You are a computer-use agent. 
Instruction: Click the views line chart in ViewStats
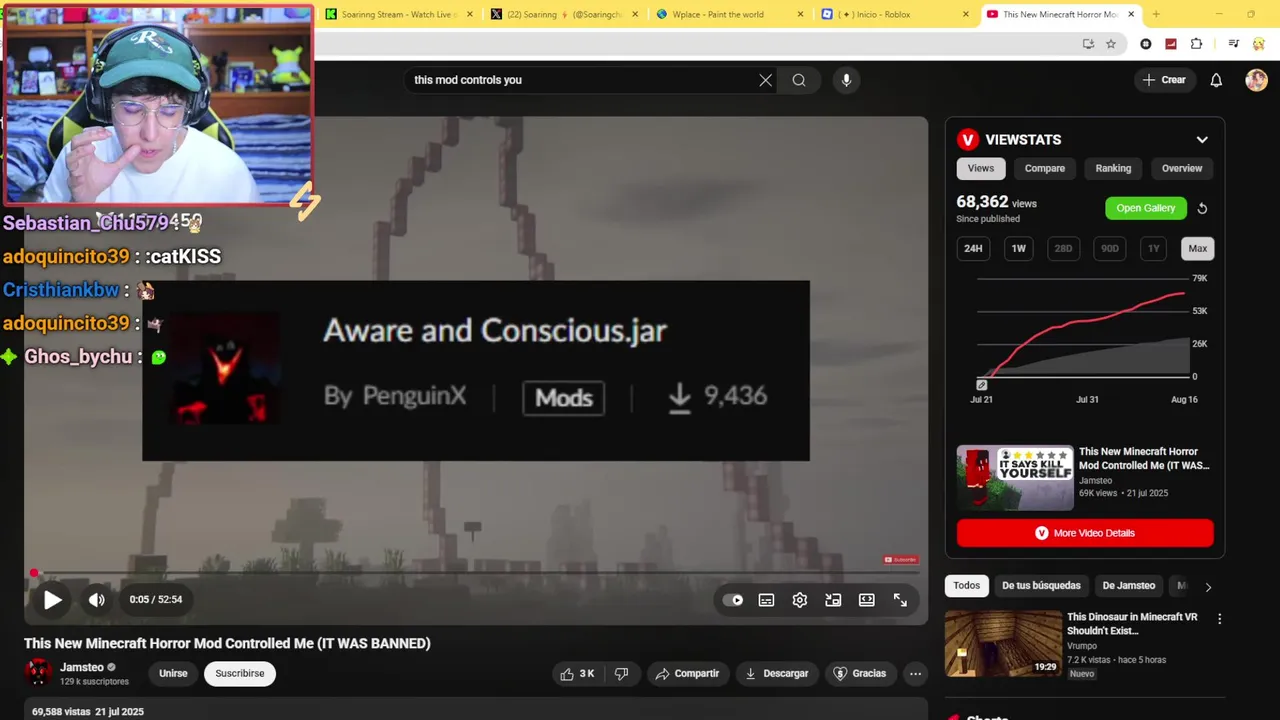coord(1084,330)
